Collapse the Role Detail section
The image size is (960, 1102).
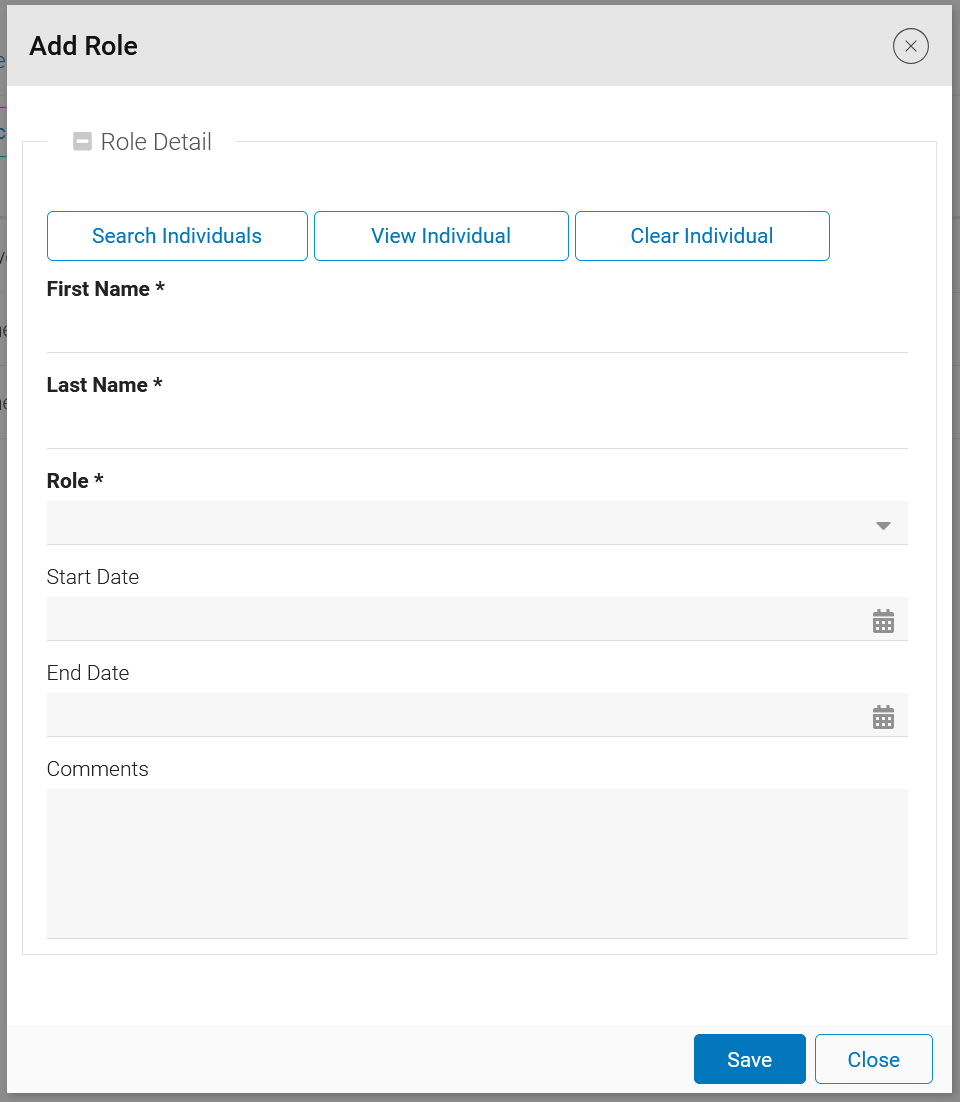82,142
